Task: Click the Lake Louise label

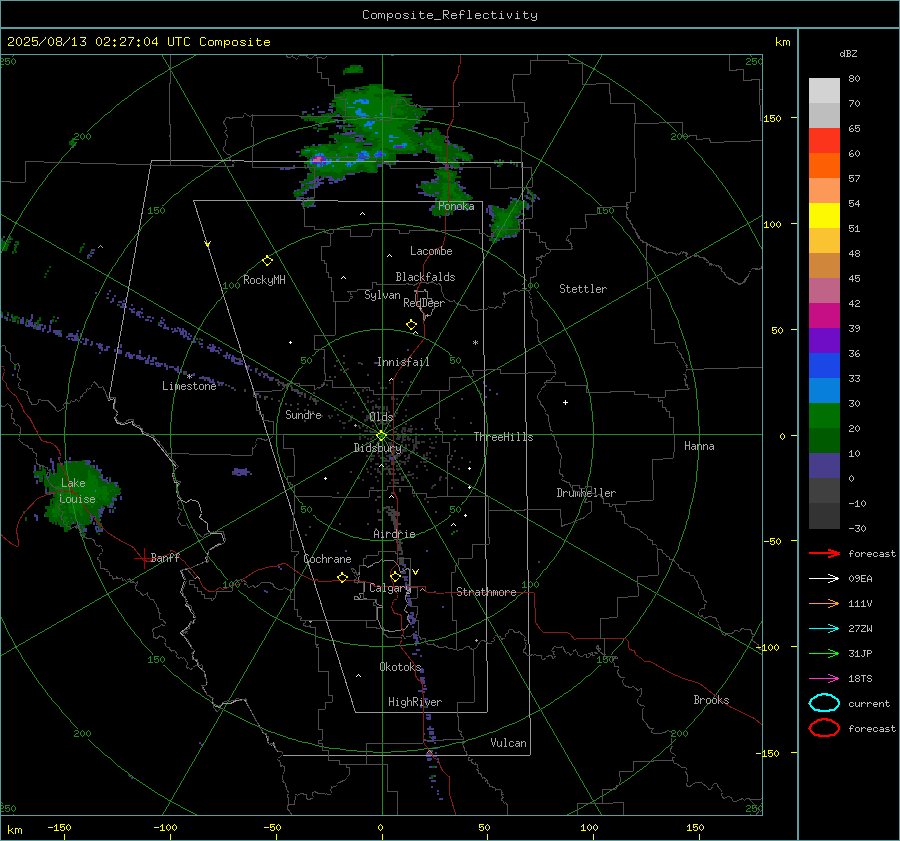Action: click(77, 491)
